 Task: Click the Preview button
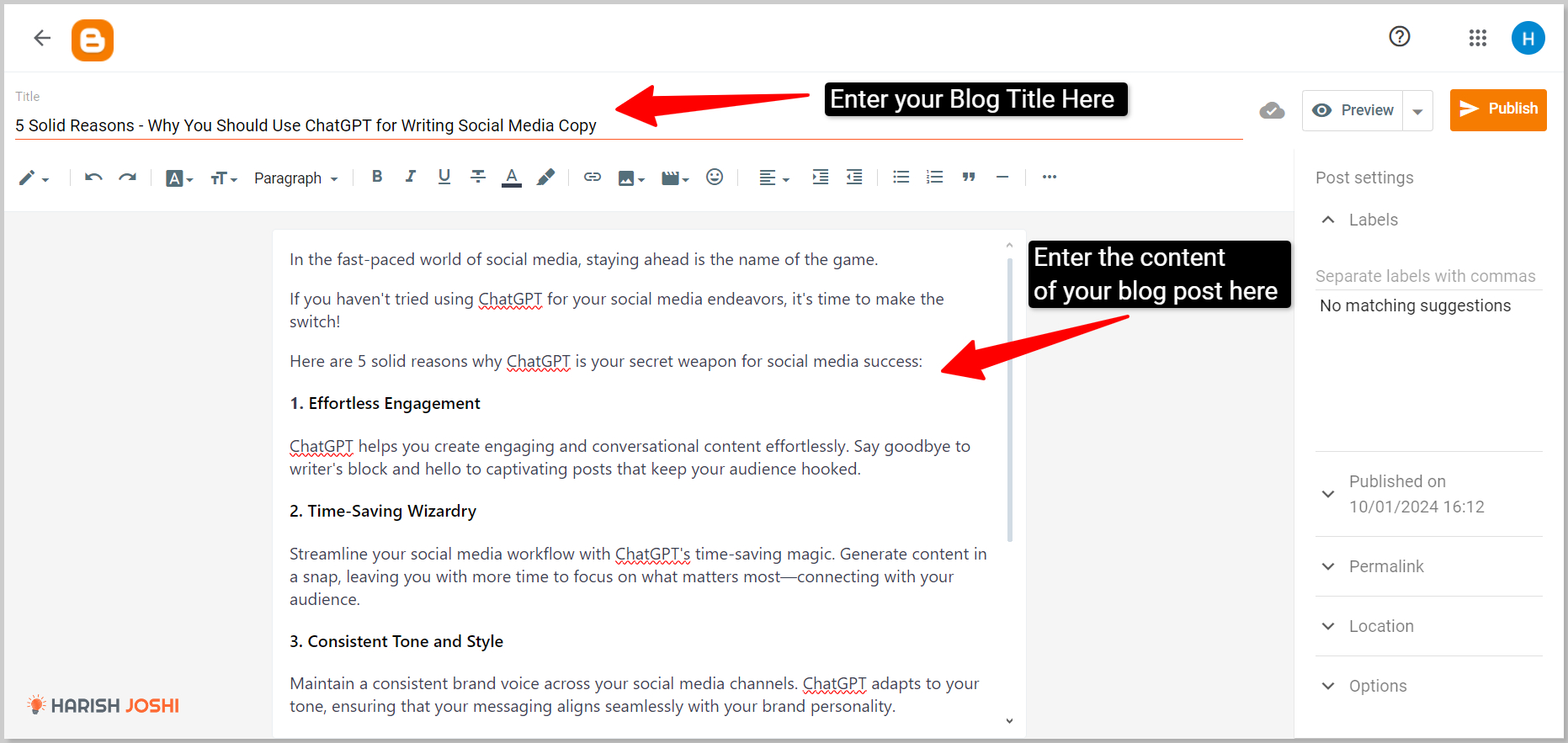(x=1353, y=110)
